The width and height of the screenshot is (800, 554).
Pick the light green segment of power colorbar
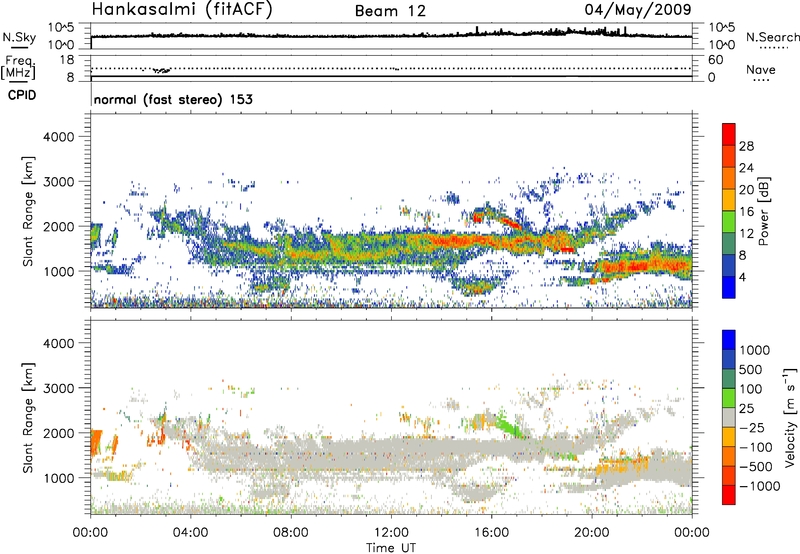[729, 222]
